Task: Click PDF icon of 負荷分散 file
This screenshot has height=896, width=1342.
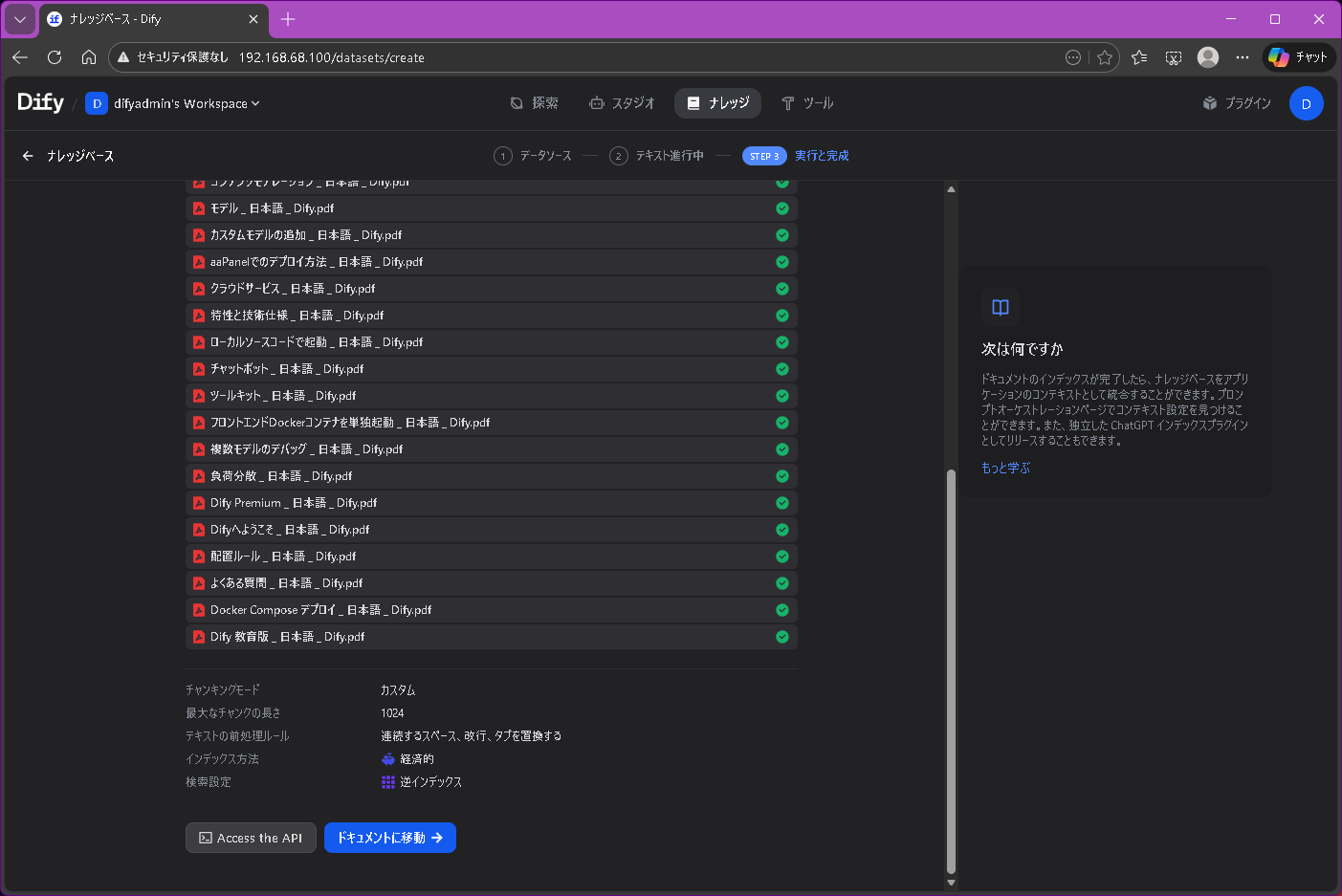Action: pos(199,476)
